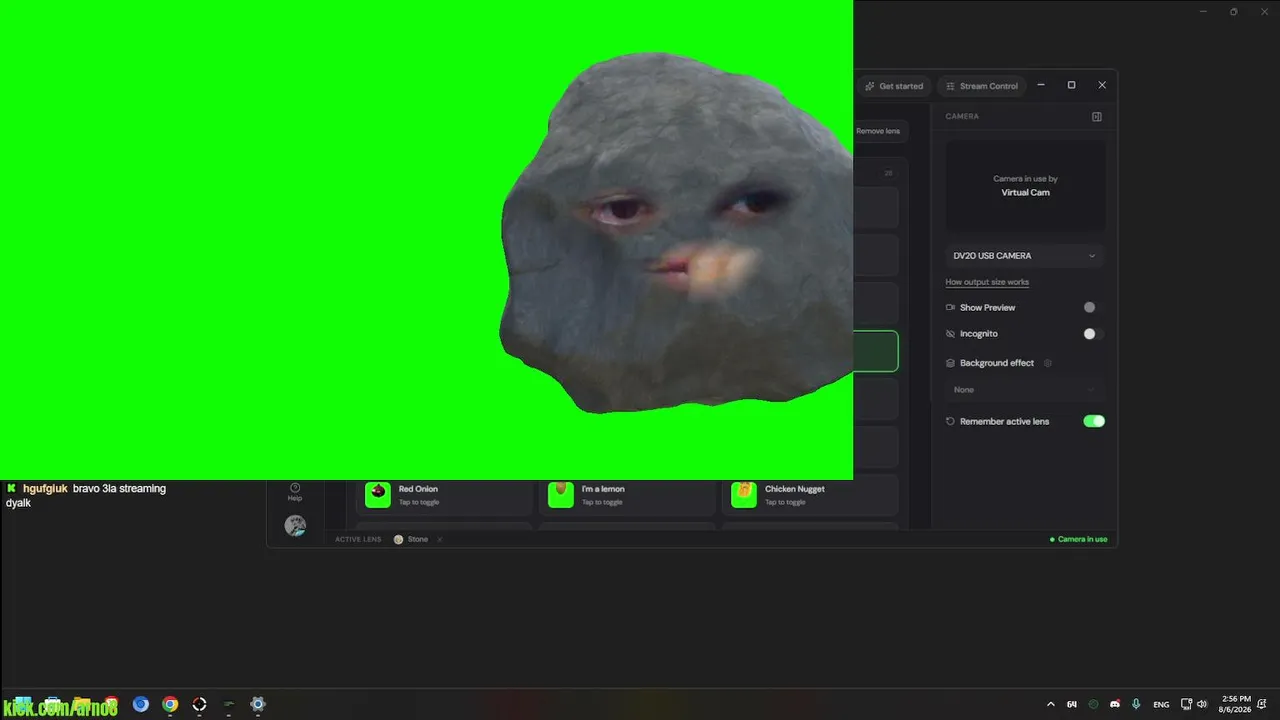
Task: Open the profile avatar under Help
Action: pos(295,525)
